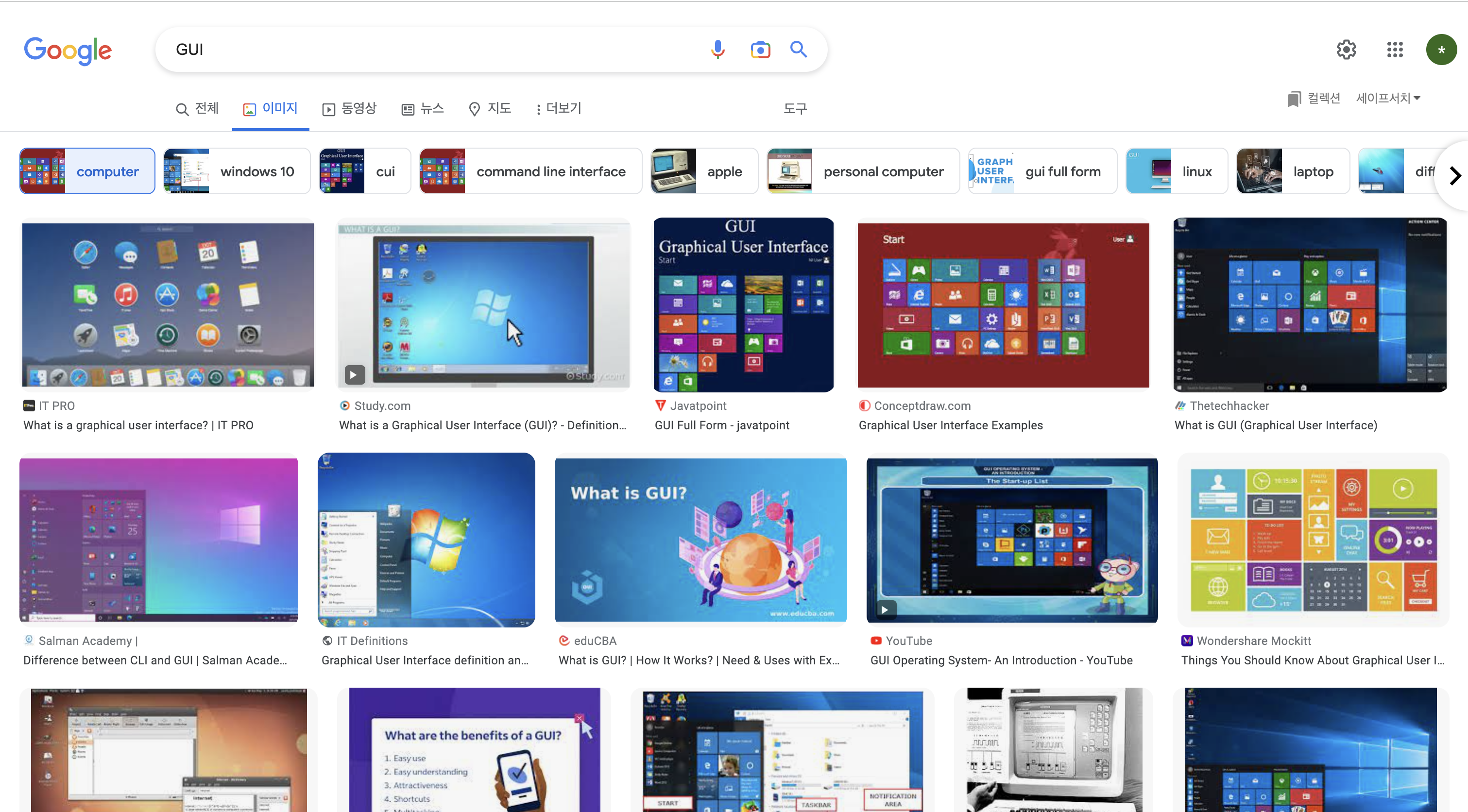1468x812 pixels.
Task: Open the 도구 (Tools) options
Action: coord(795,108)
